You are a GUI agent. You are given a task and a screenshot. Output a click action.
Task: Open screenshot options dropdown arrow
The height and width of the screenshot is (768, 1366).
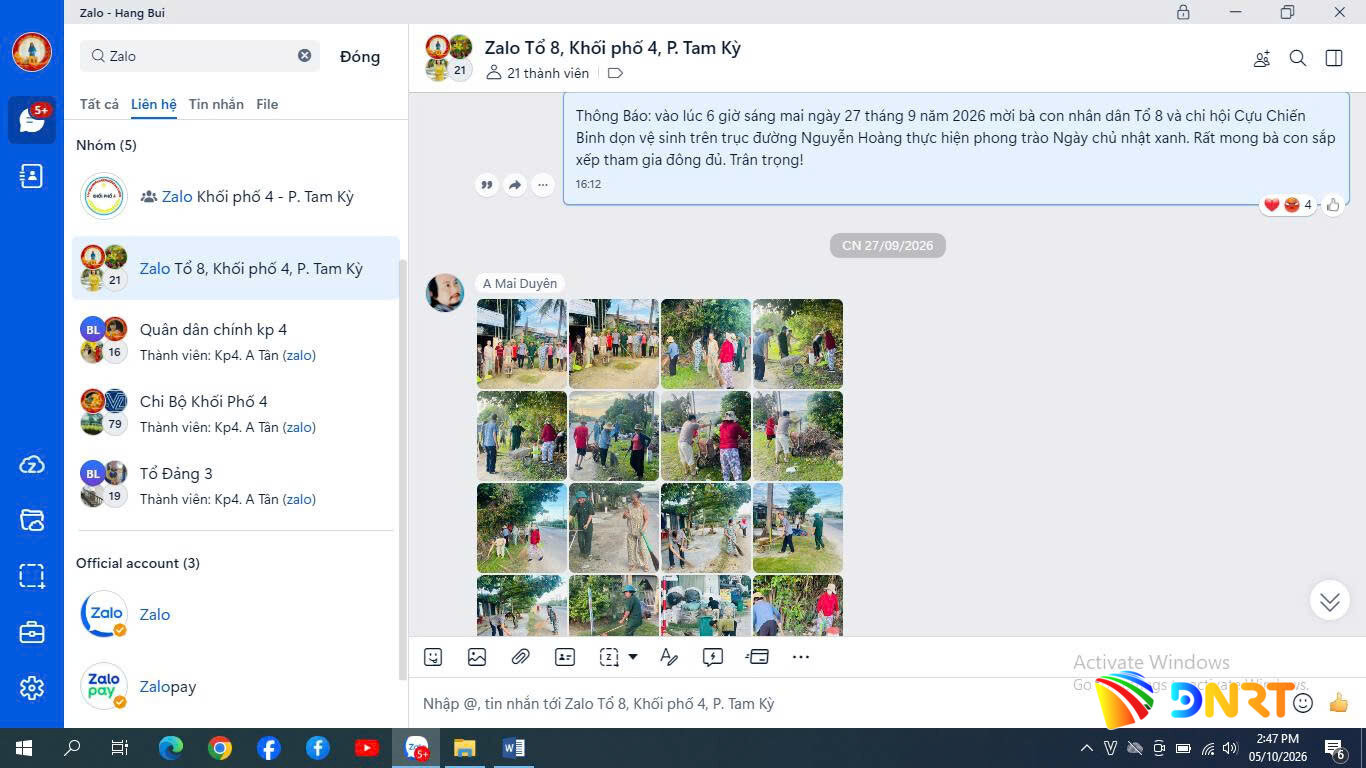tap(633, 657)
